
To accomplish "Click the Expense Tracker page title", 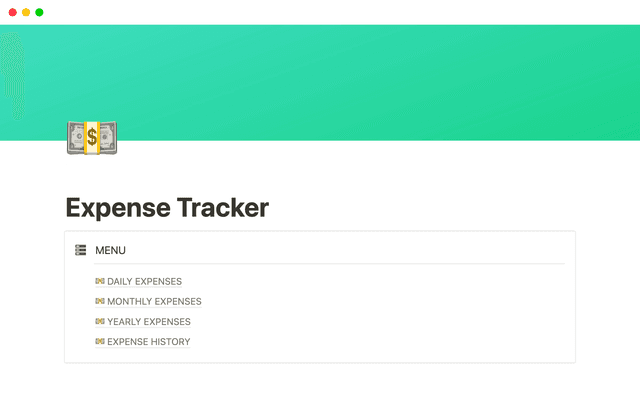I will coord(167,208).
